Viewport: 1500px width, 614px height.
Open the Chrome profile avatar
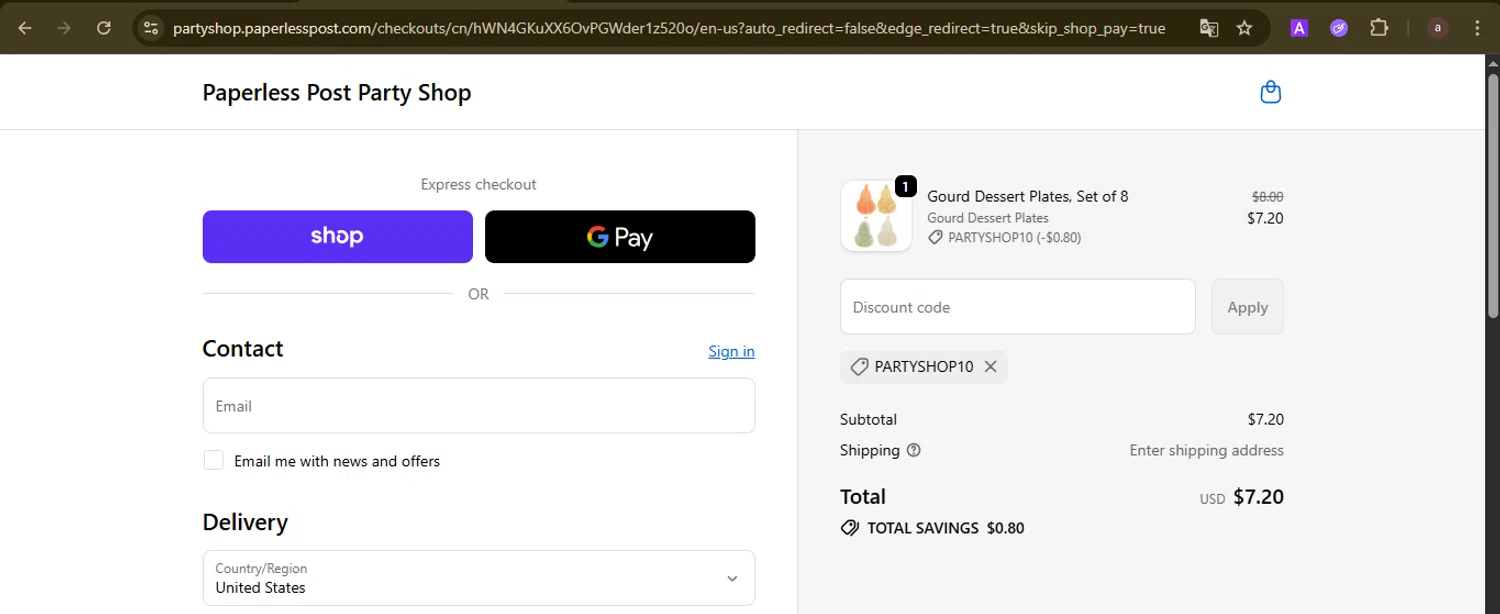(x=1437, y=28)
